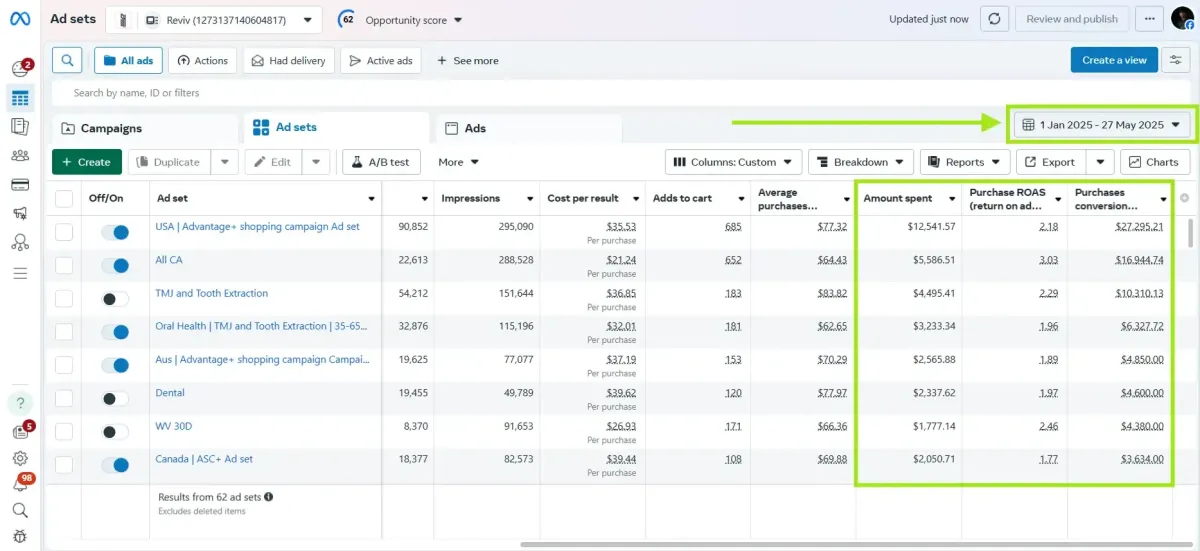Viewport: 1200px width, 551px height.
Task: Click the Meta logo icon
Action: (20, 20)
